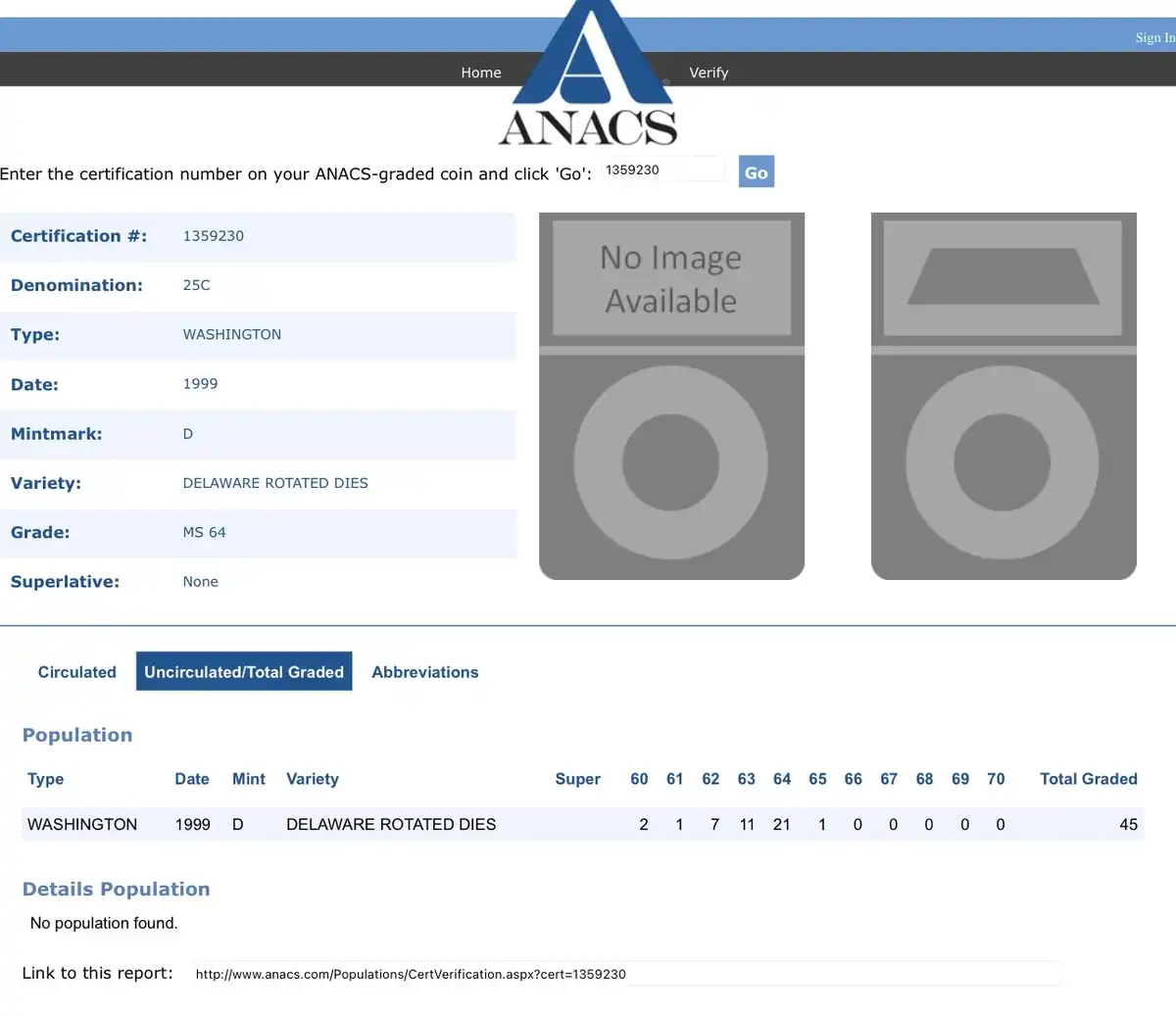This screenshot has width=1176, height=1016.
Task: Open the Abbreviations tab
Action: pos(425,672)
